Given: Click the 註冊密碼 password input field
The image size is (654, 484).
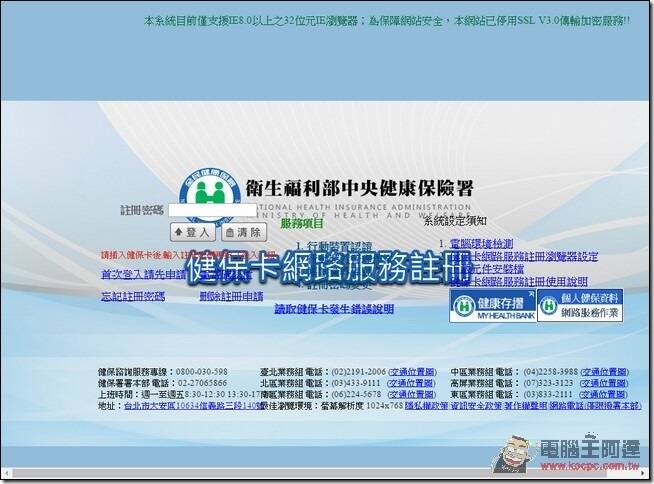Looking at the screenshot, I should [x=213, y=210].
